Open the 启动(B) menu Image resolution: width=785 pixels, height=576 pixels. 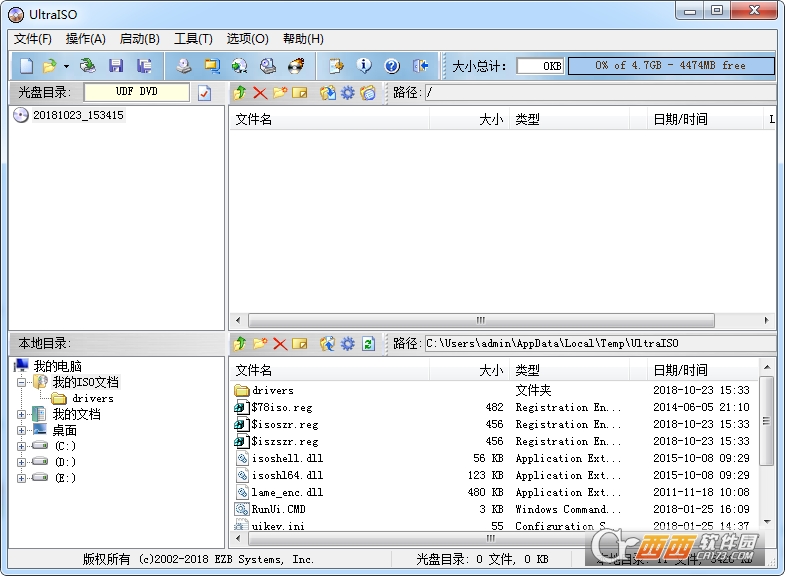pyautogui.click(x=140, y=39)
